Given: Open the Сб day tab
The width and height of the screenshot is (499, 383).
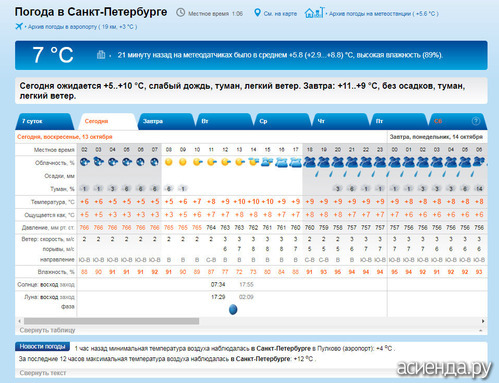Looking at the screenshot, I should tap(457, 121).
